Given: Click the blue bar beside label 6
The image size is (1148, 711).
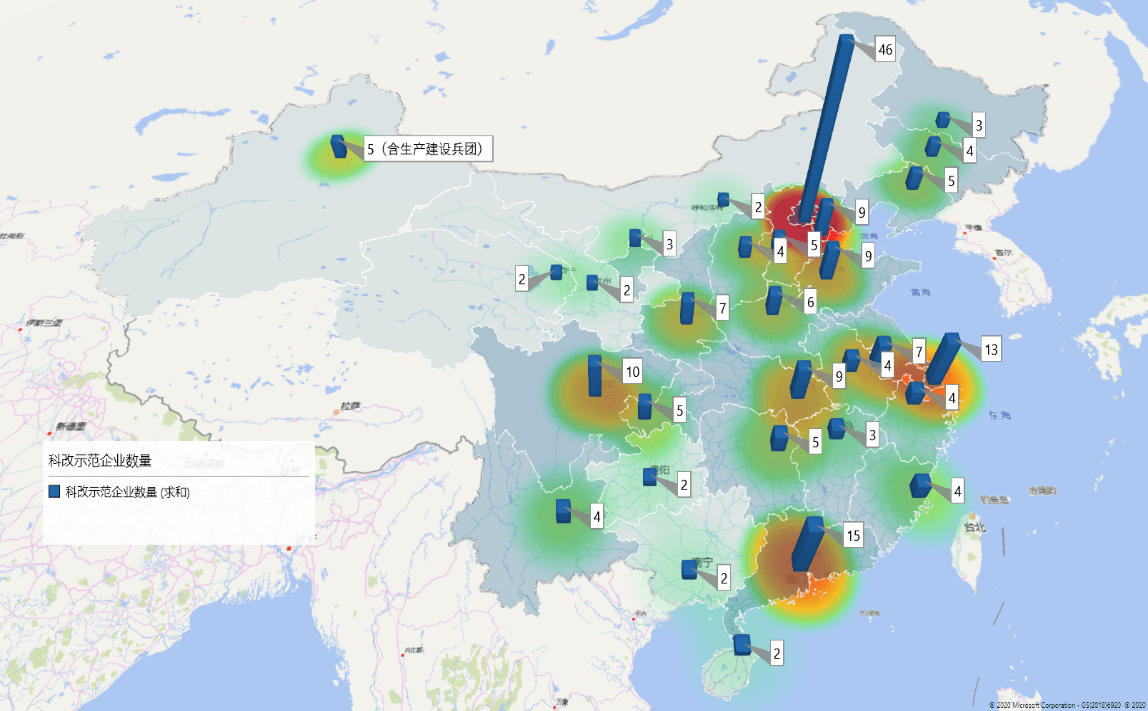Looking at the screenshot, I should click(x=774, y=300).
